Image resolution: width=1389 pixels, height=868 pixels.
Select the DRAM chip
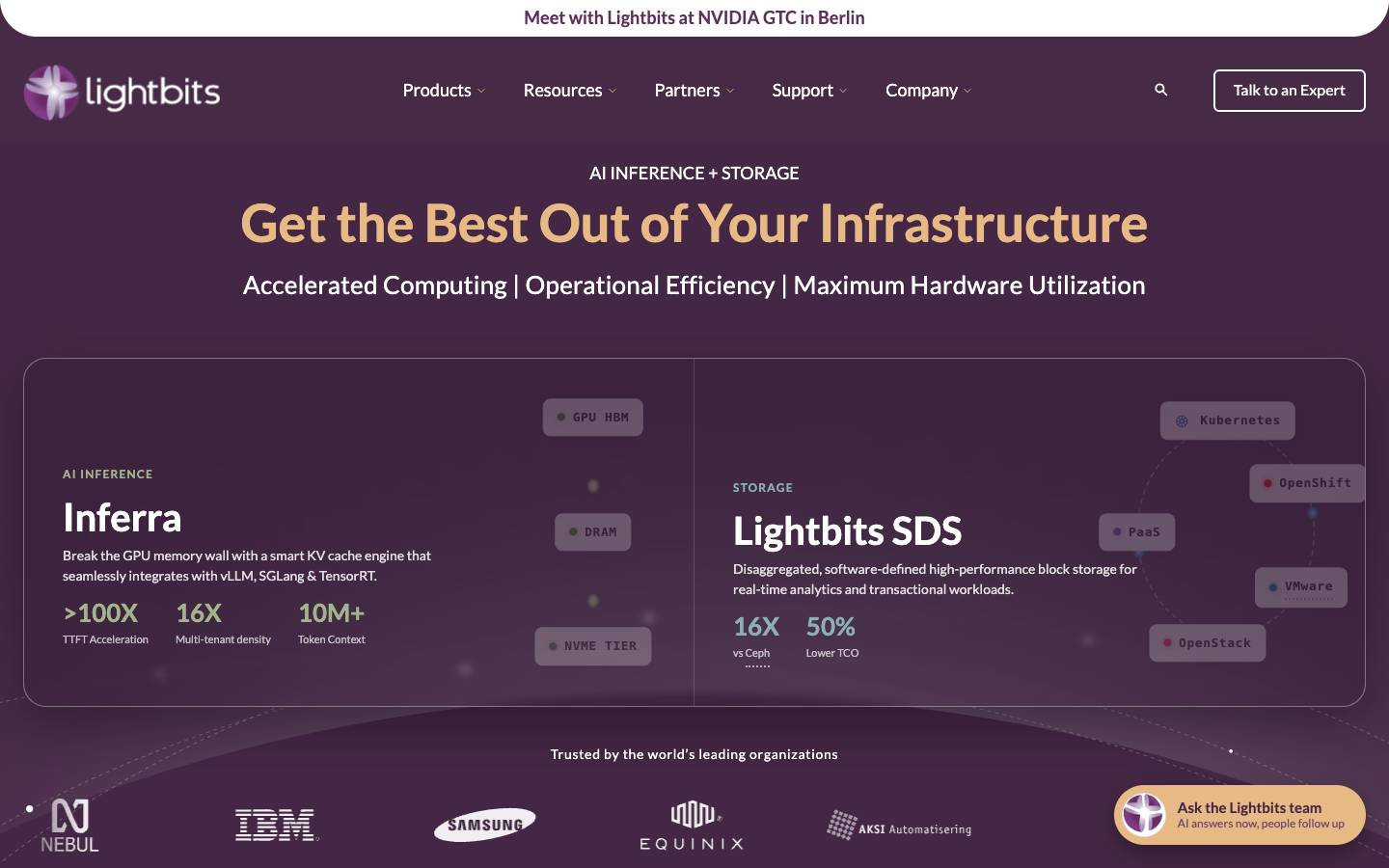coord(593,531)
